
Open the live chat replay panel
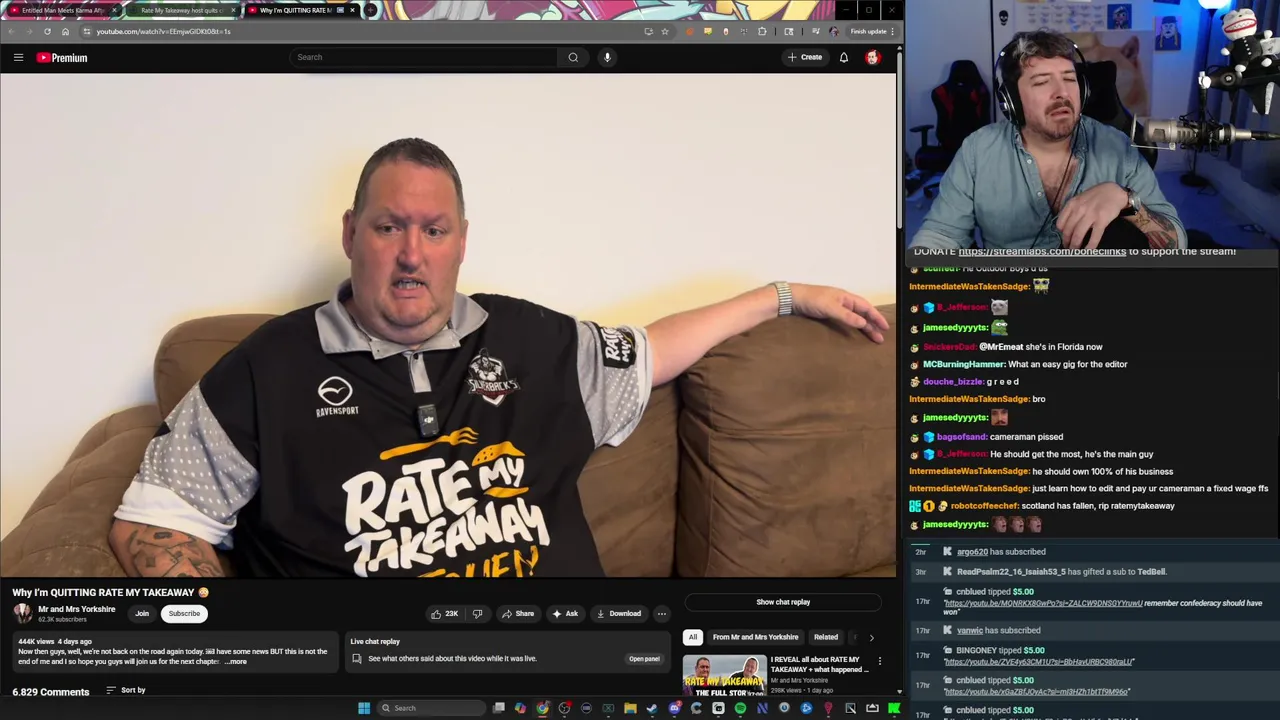pos(644,659)
